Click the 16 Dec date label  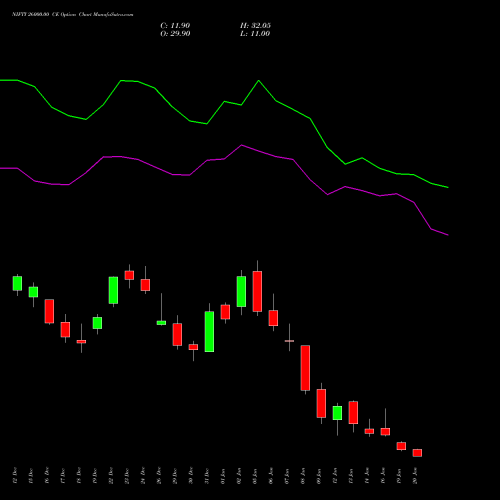[x=47, y=476]
